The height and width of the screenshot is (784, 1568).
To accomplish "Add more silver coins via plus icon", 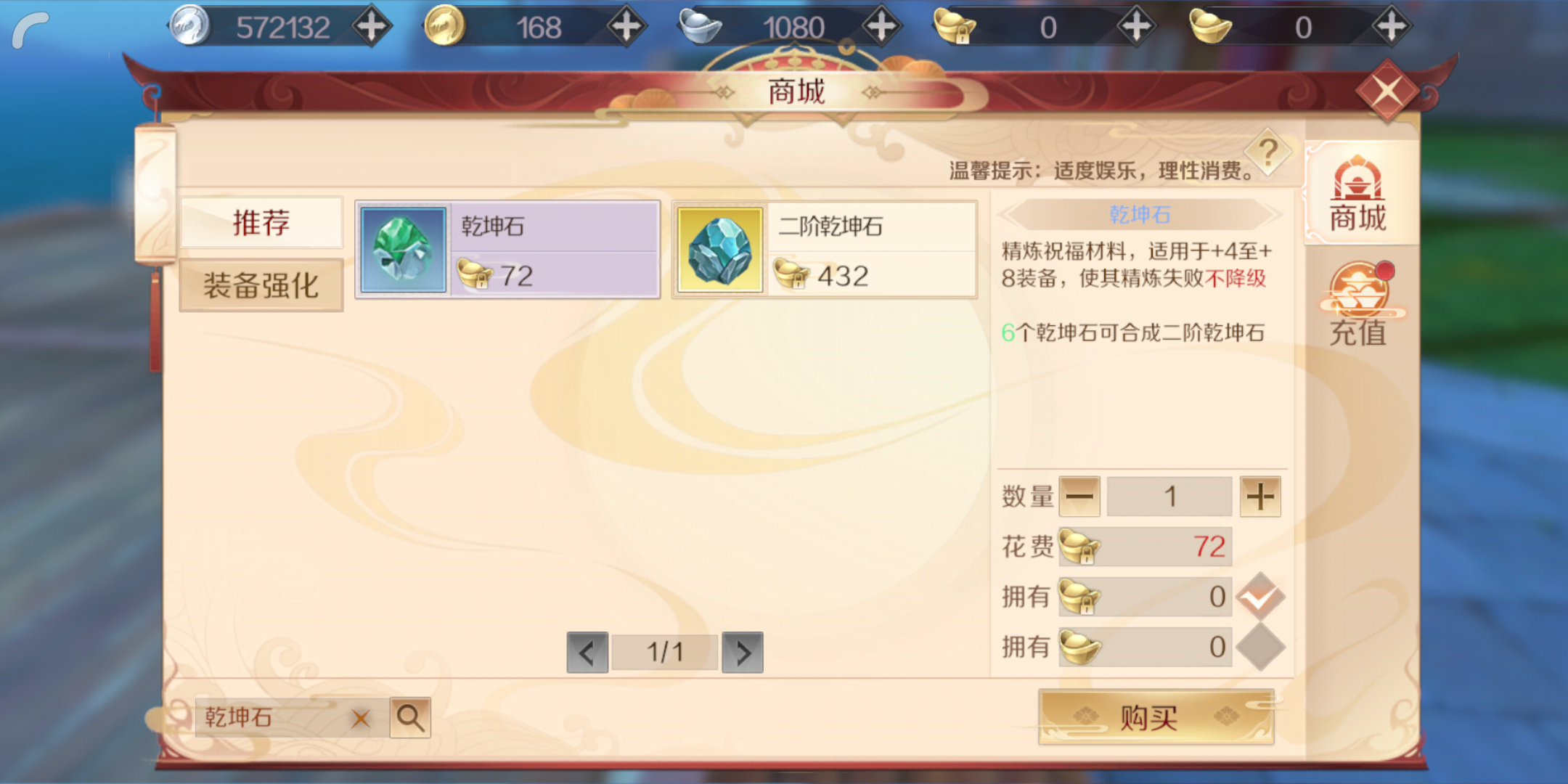I will 372,27.
